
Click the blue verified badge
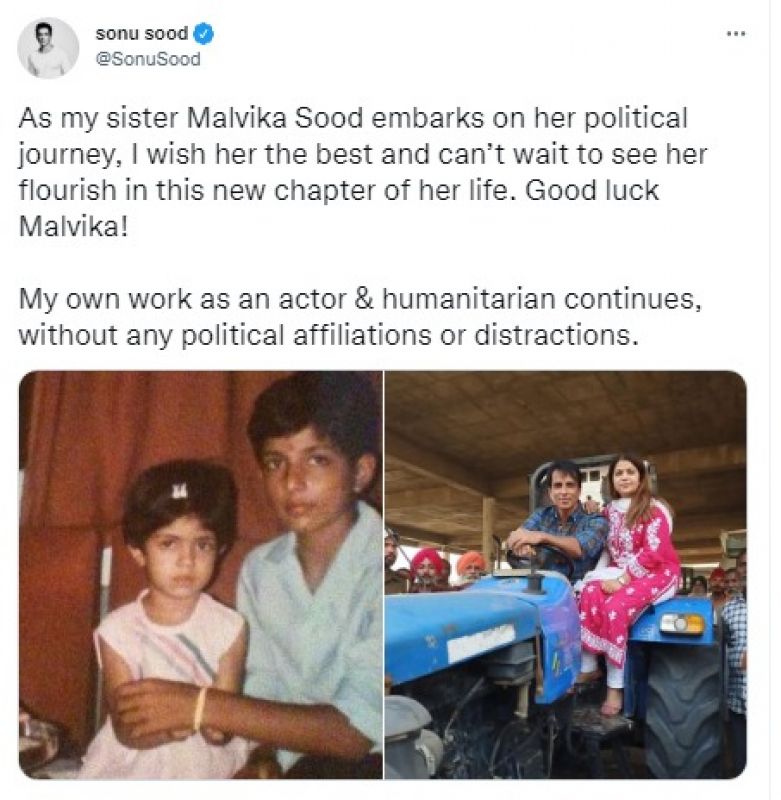point(202,34)
